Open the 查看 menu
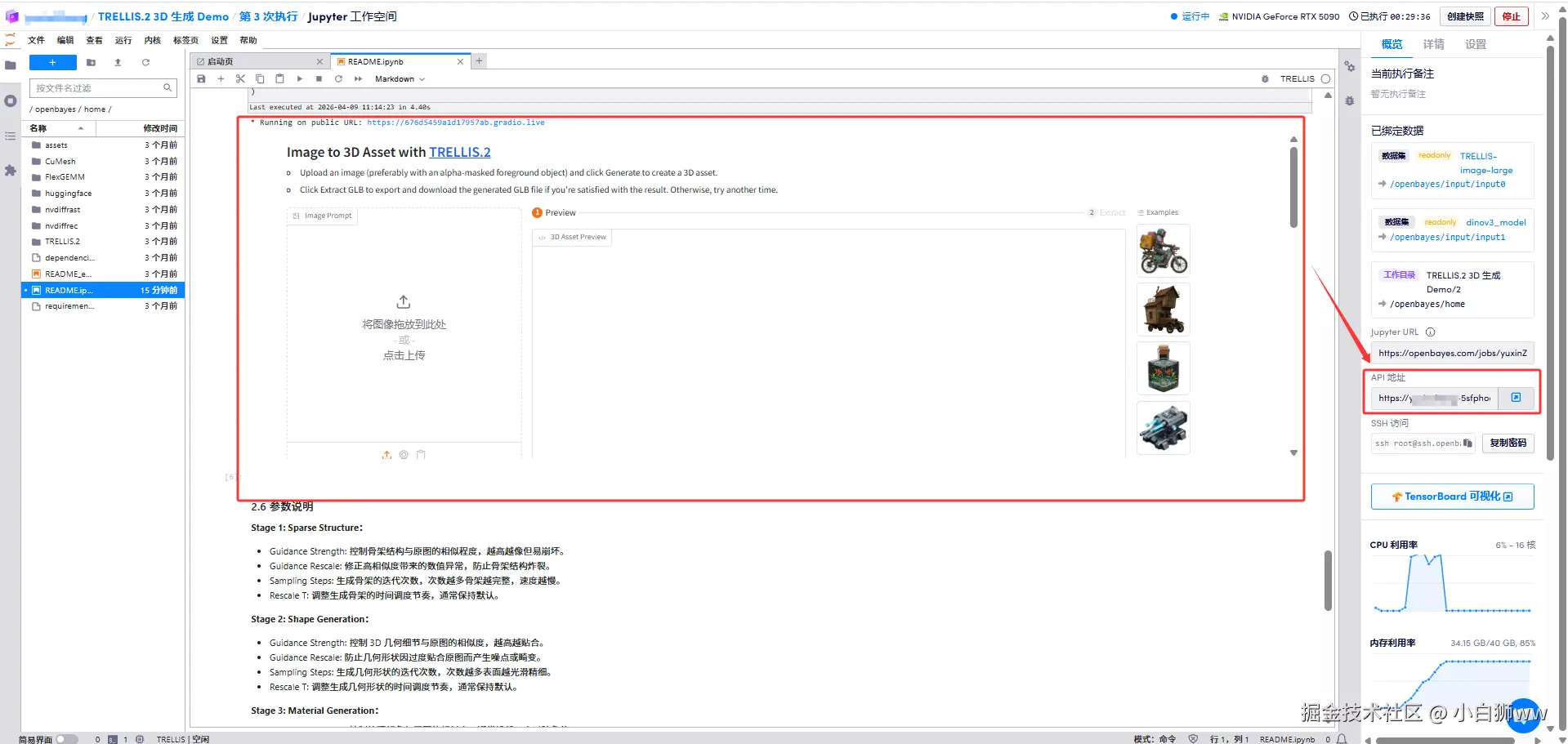This screenshot has width=1568, height=744. pyautogui.click(x=95, y=40)
